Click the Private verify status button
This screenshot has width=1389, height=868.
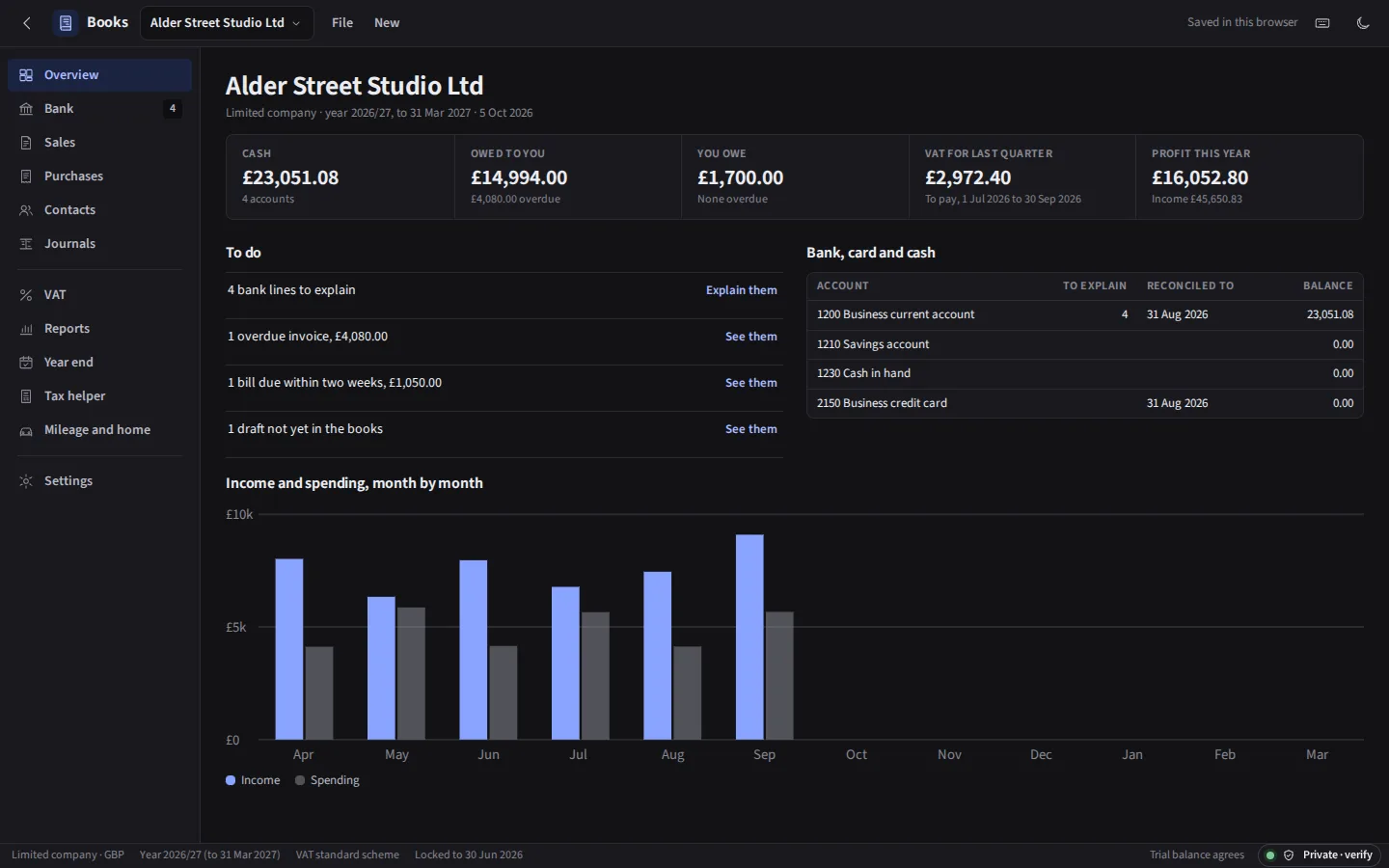coord(1320,854)
